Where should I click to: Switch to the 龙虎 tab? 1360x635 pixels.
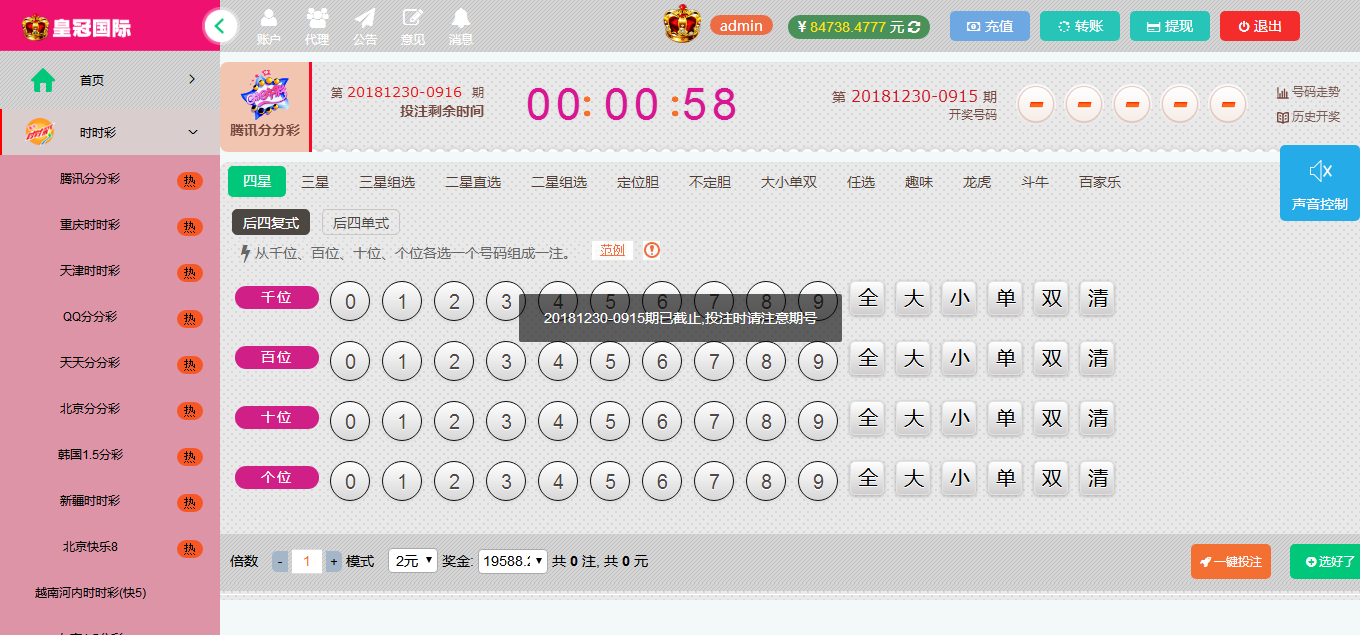pyautogui.click(x=976, y=182)
